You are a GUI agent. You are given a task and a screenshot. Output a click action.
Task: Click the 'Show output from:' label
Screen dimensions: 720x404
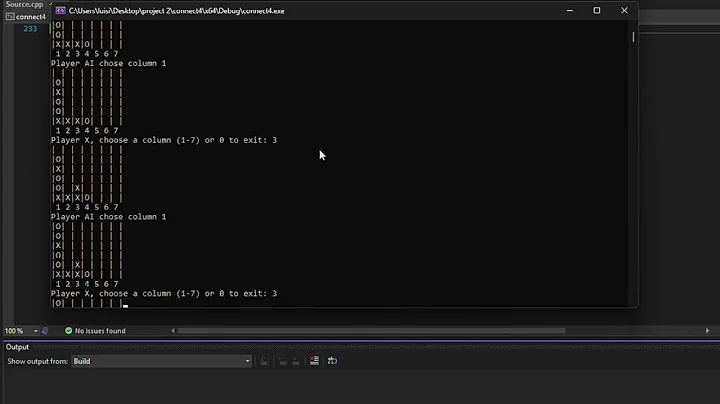tap(38, 361)
